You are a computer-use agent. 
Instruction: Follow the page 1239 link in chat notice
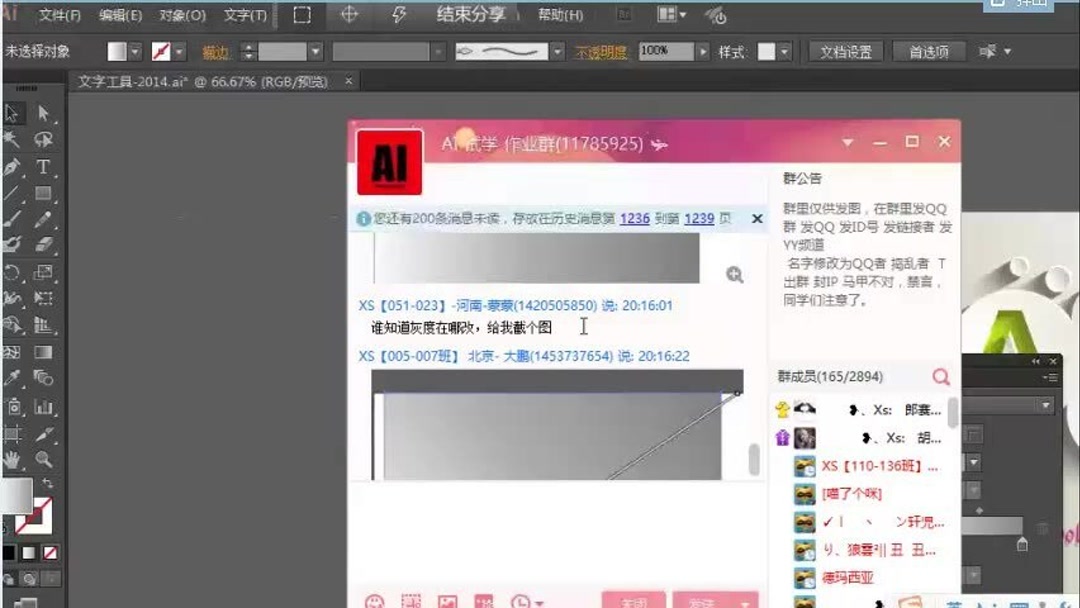699,218
